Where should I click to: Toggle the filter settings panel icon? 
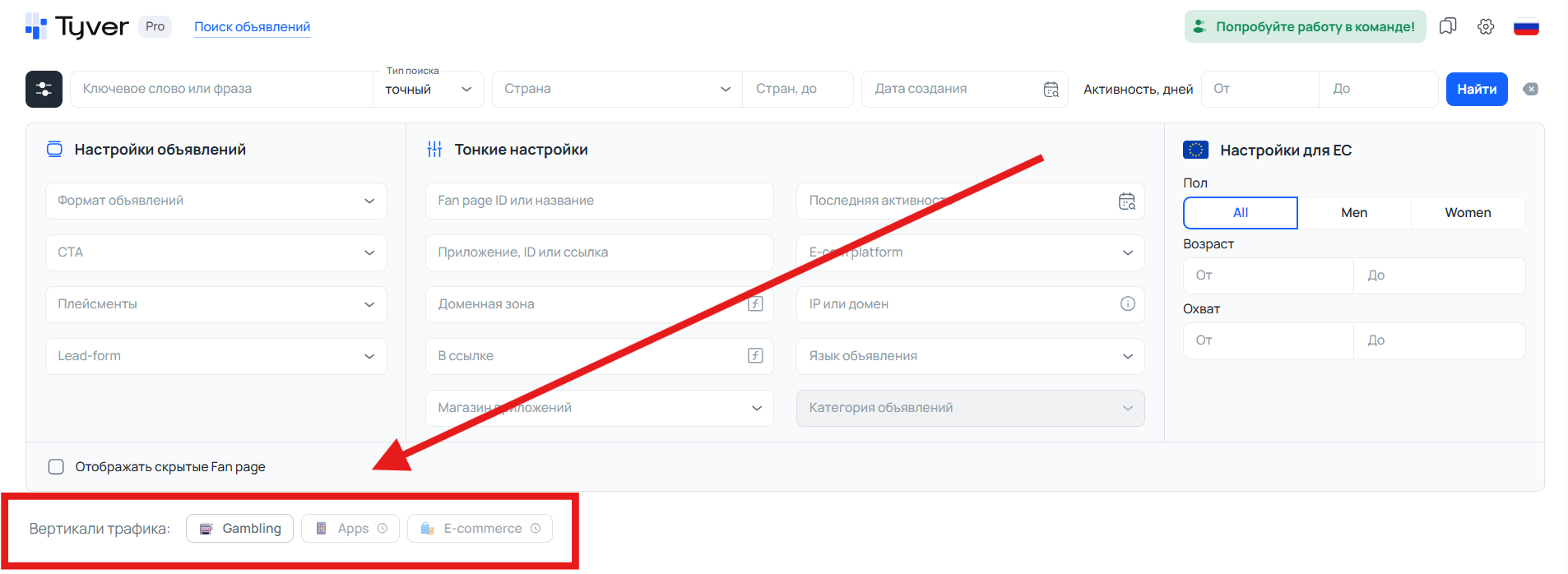44,89
